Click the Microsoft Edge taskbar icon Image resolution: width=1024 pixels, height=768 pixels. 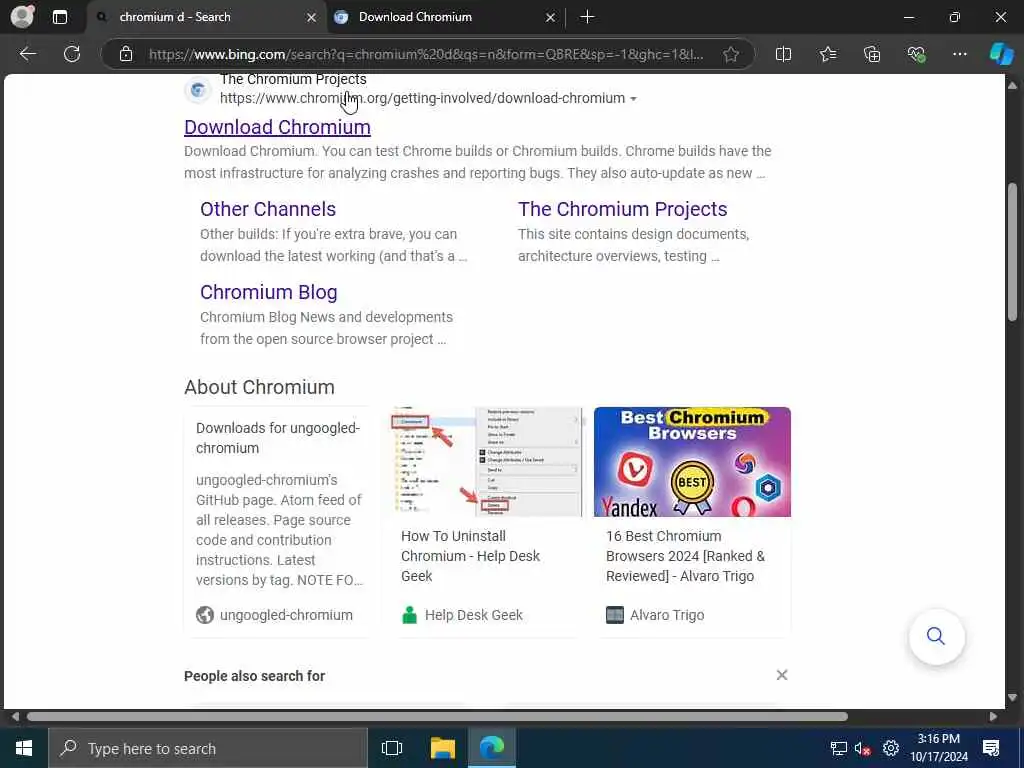(x=492, y=748)
